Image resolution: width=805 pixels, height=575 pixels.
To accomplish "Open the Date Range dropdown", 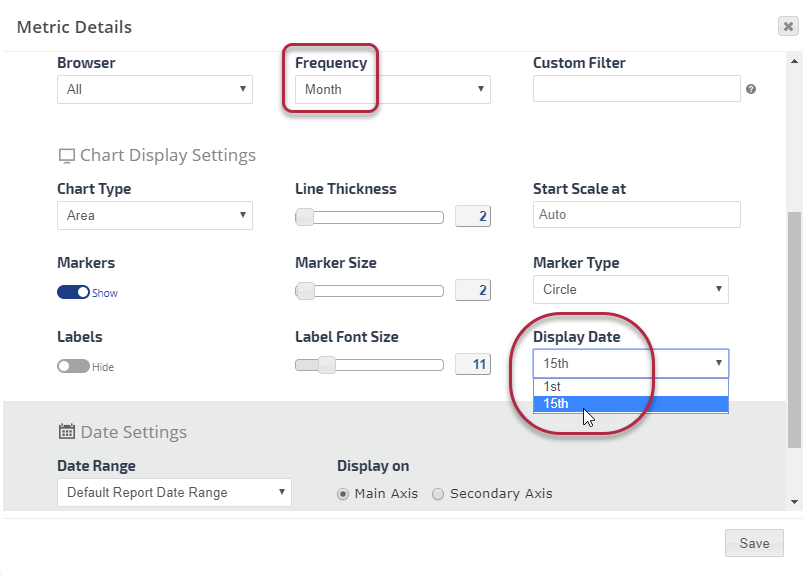I will [174, 492].
